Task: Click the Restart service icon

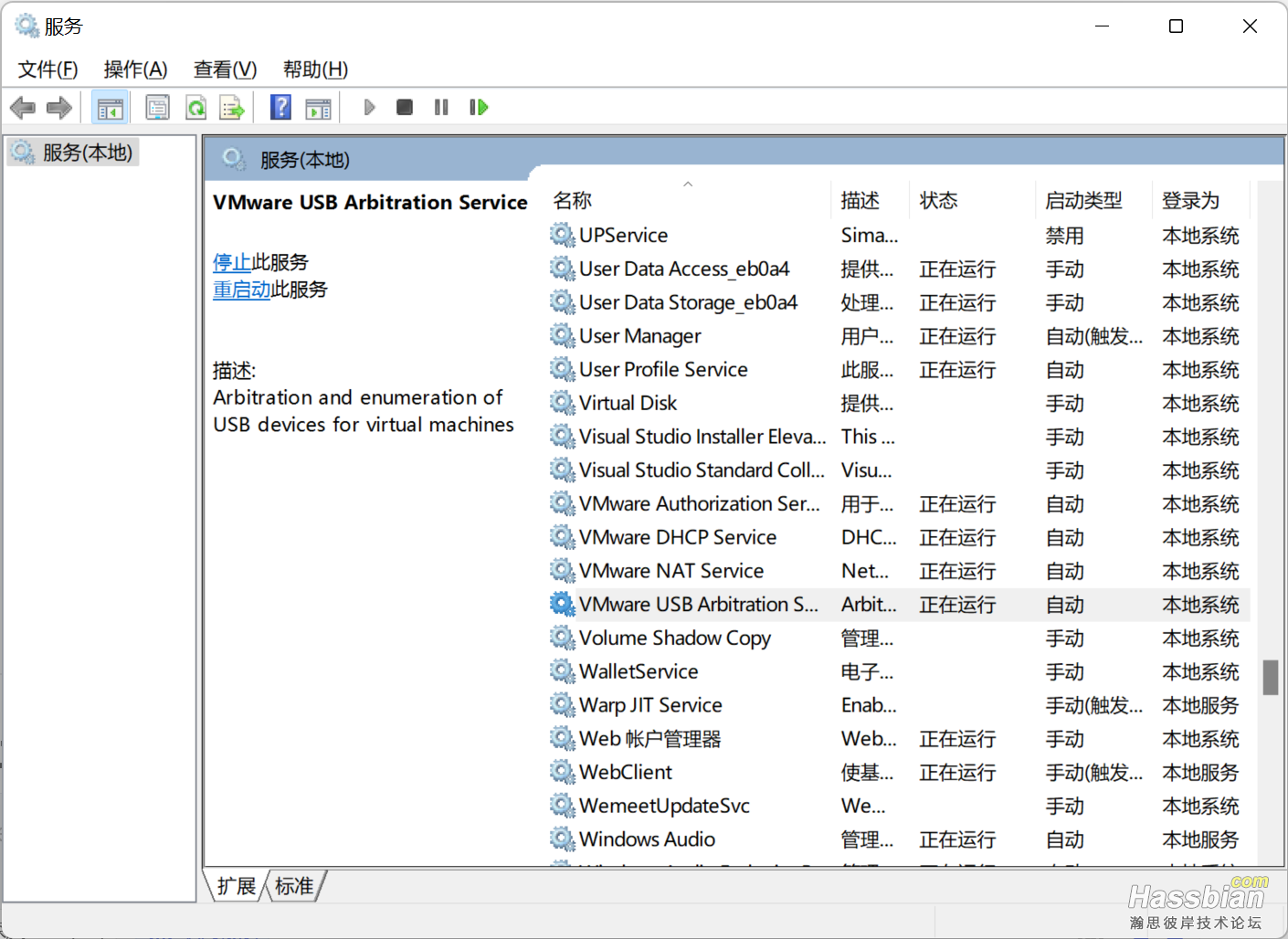Action: tap(479, 108)
